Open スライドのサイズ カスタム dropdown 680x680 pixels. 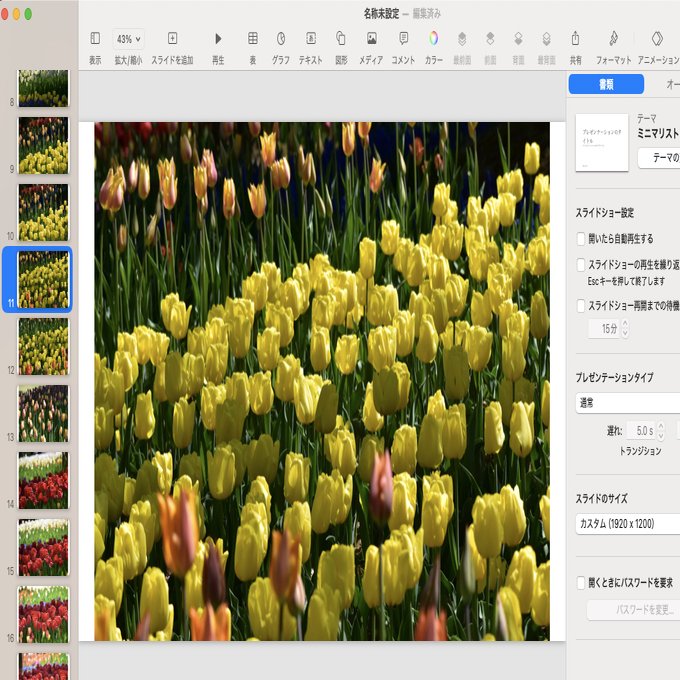(628, 524)
